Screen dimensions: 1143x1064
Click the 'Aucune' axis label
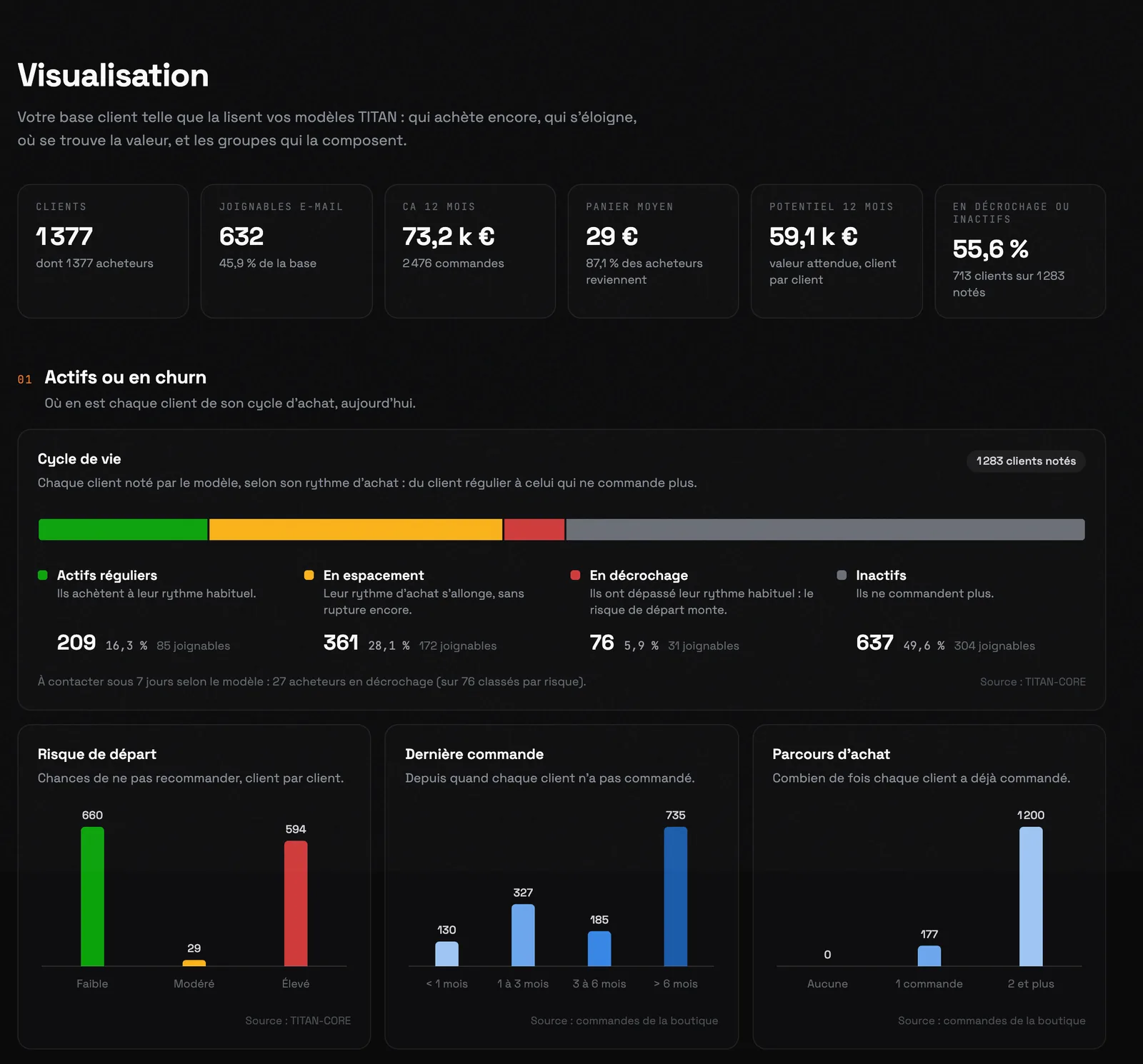point(827,984)
